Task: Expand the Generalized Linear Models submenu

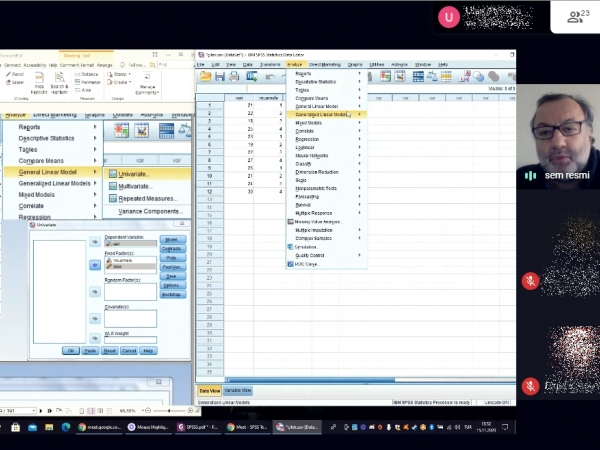Action: [x=327, y=114]
